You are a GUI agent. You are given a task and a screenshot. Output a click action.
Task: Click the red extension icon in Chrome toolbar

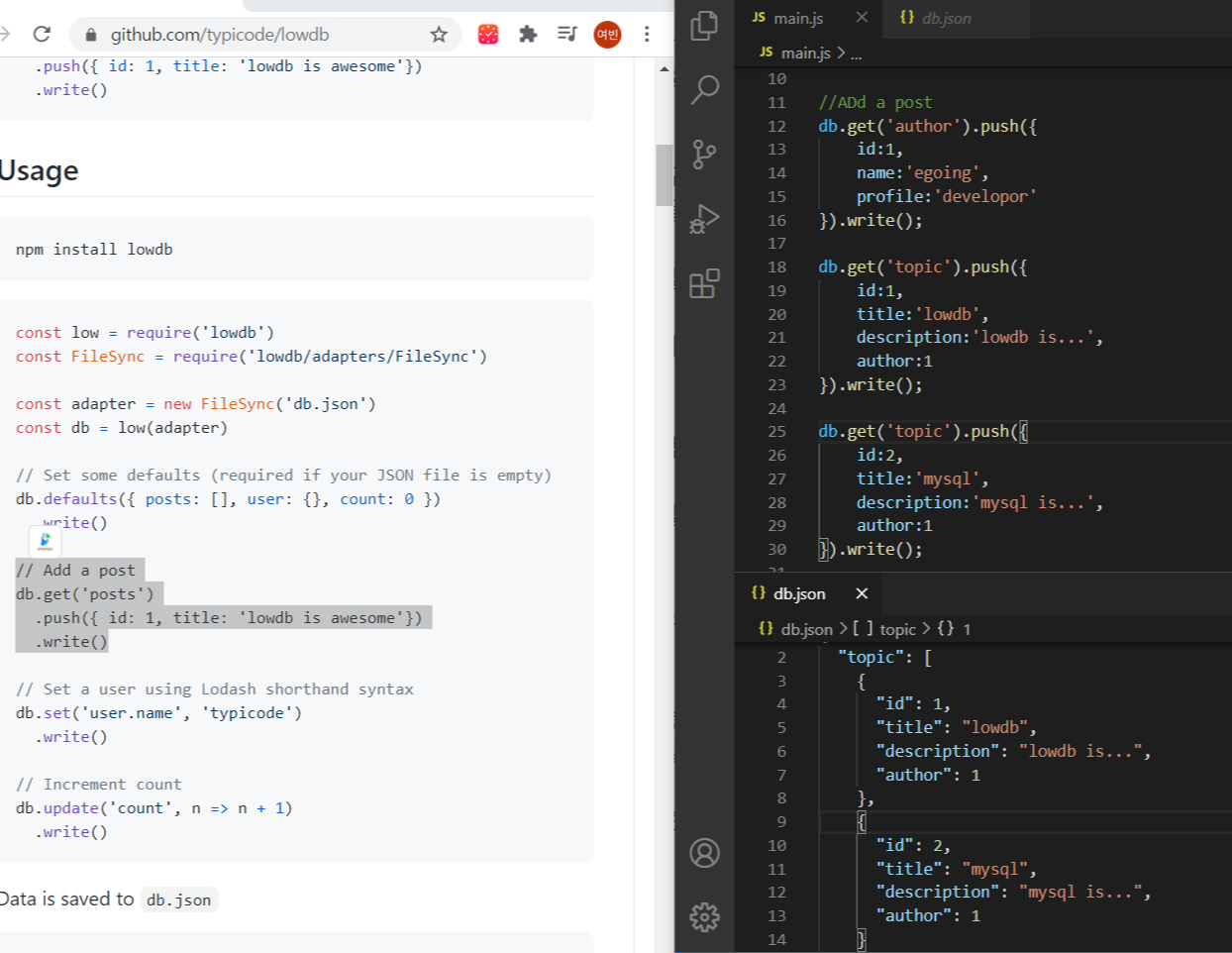pos(488,35)
